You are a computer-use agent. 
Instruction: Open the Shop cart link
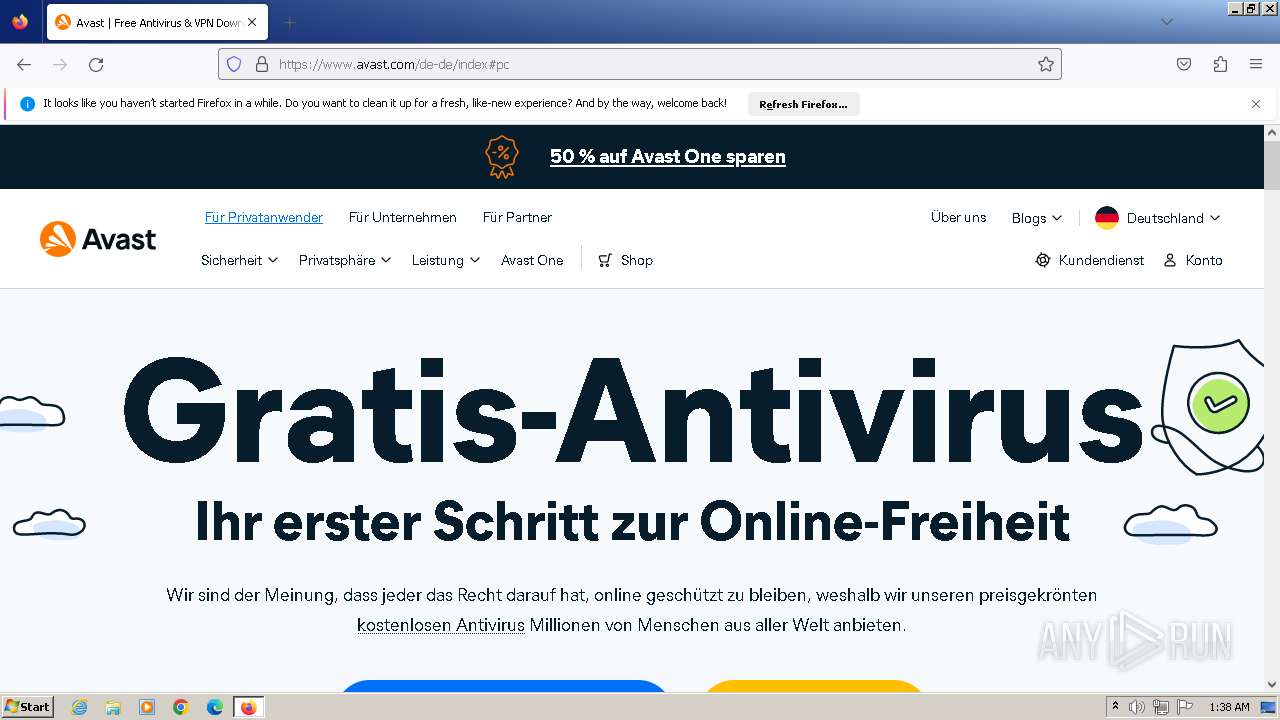pos(625,260)
